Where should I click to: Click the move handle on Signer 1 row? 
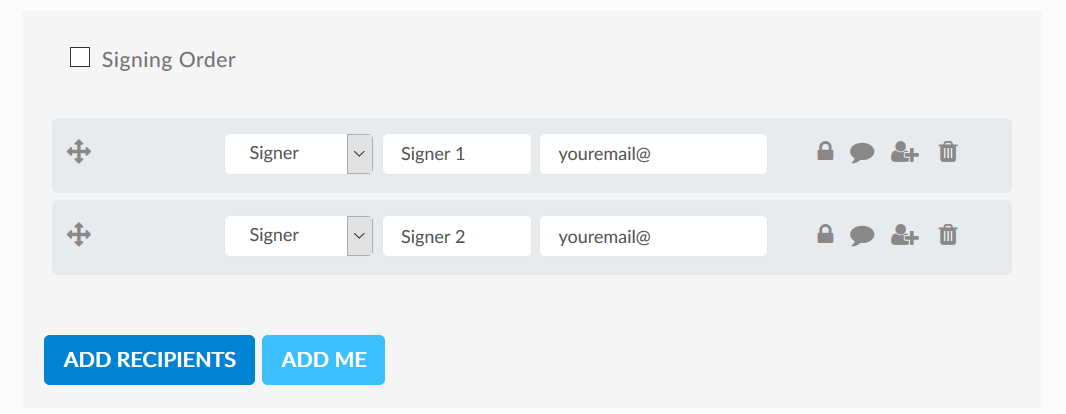coord(79,152)
